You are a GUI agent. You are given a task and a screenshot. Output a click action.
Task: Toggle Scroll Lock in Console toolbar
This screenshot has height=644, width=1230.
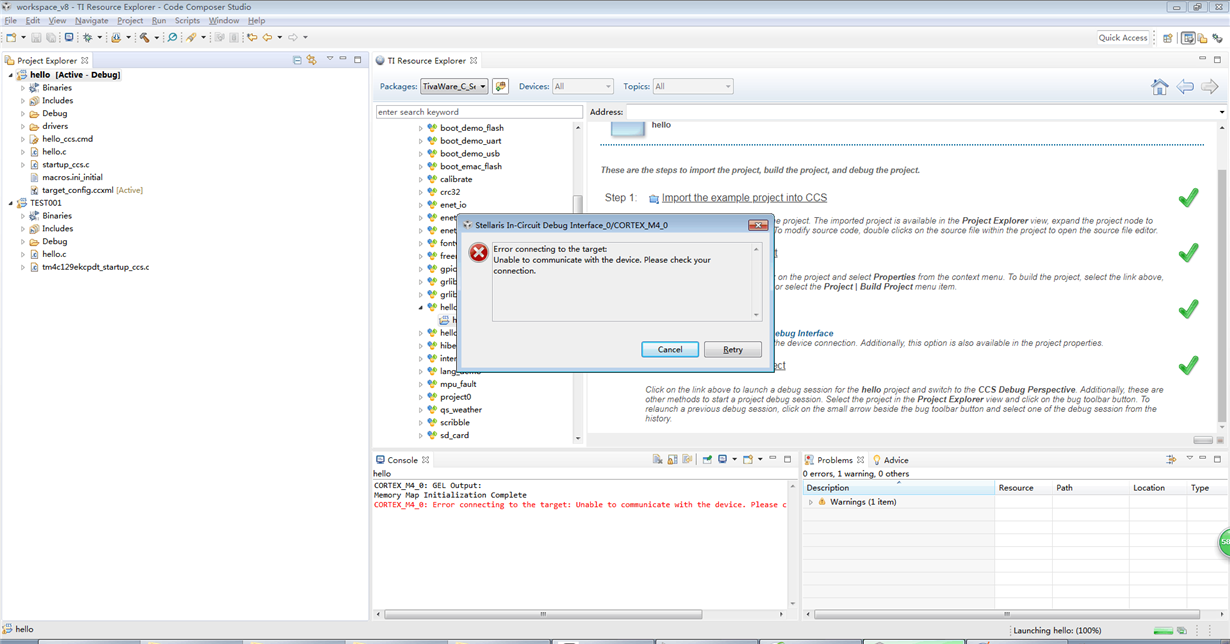click(x=672, y=460)
